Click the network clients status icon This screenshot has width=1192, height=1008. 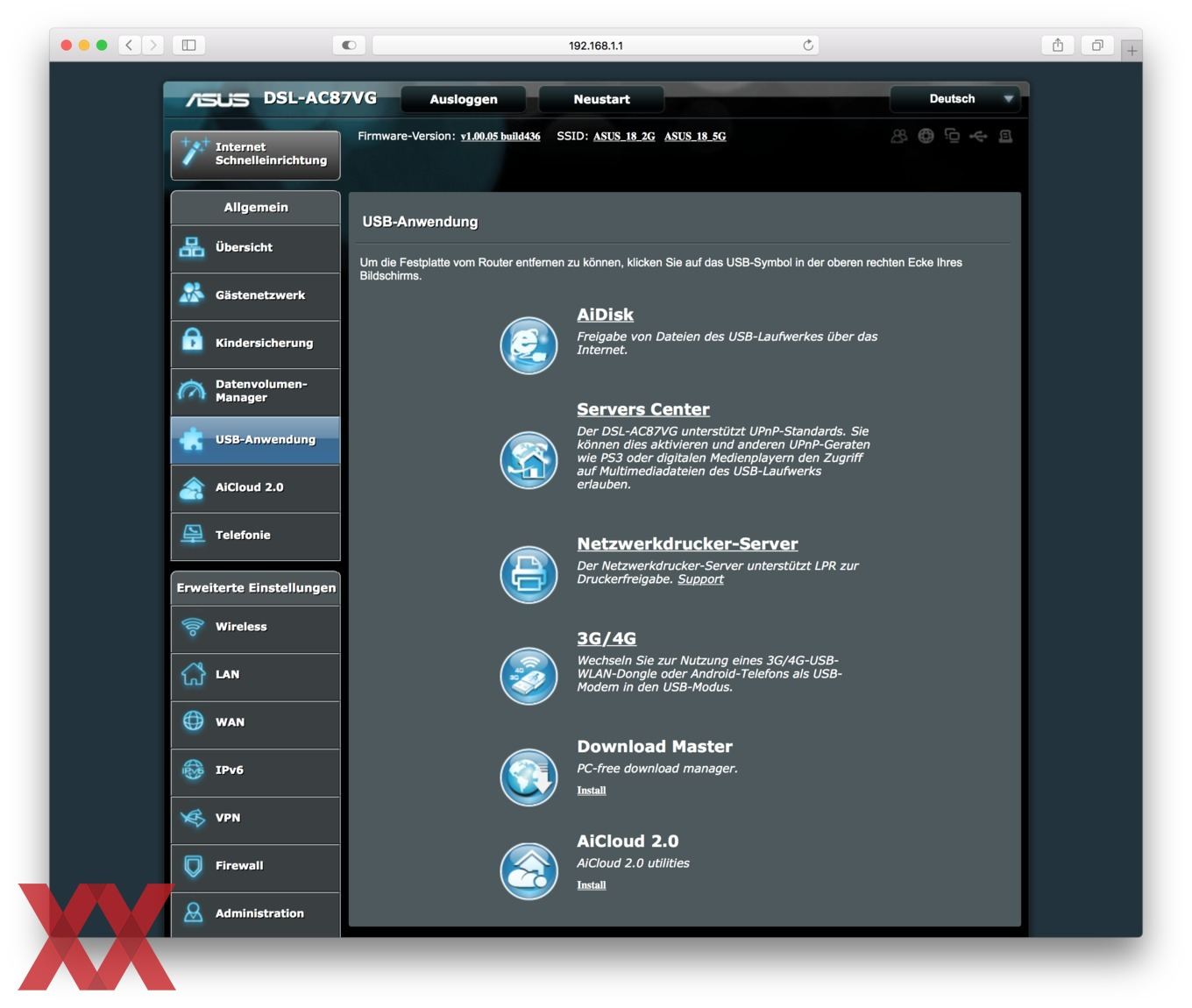coord(952,136)
